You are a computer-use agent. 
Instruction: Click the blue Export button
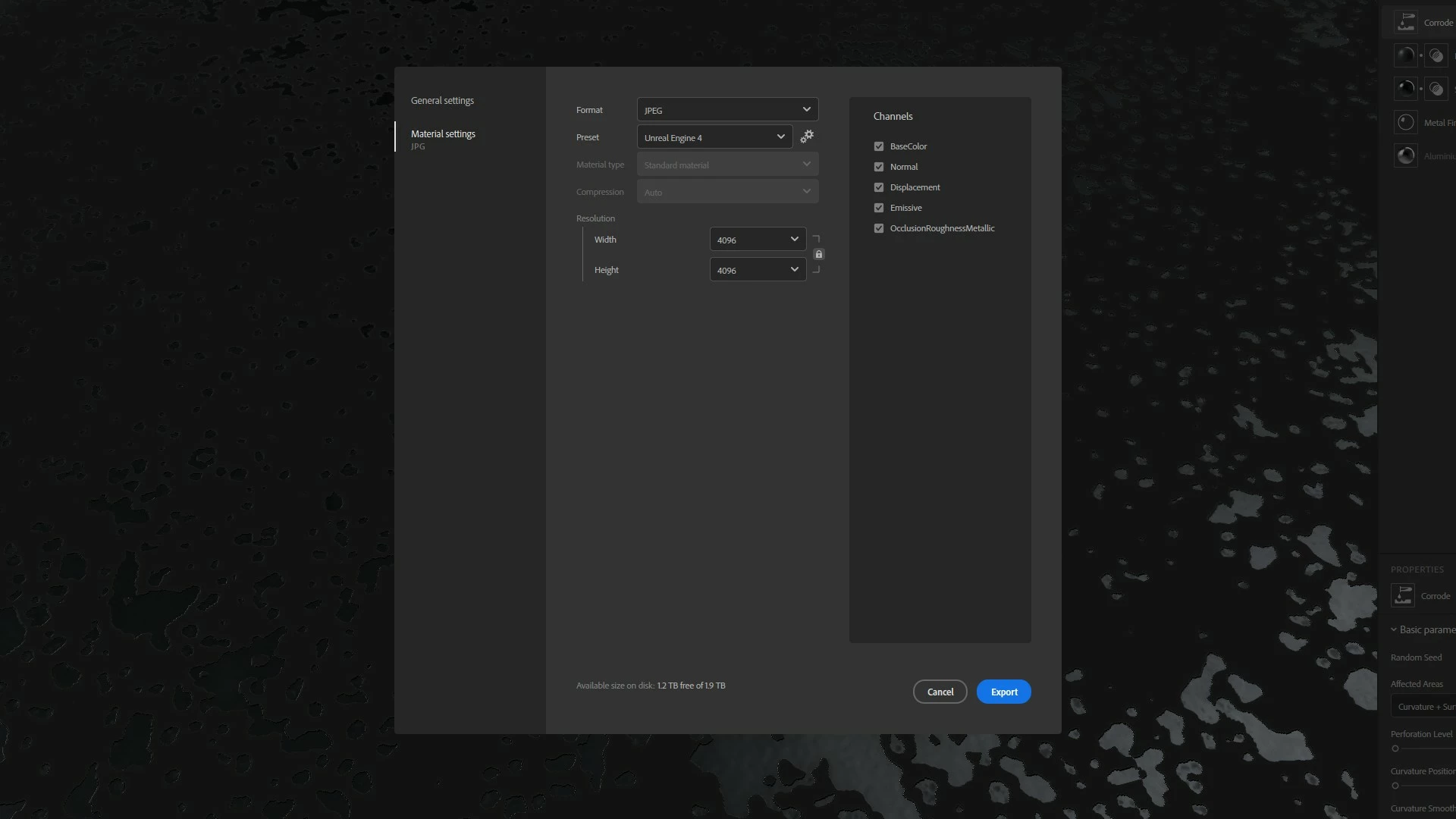(x=1003, y=692)
